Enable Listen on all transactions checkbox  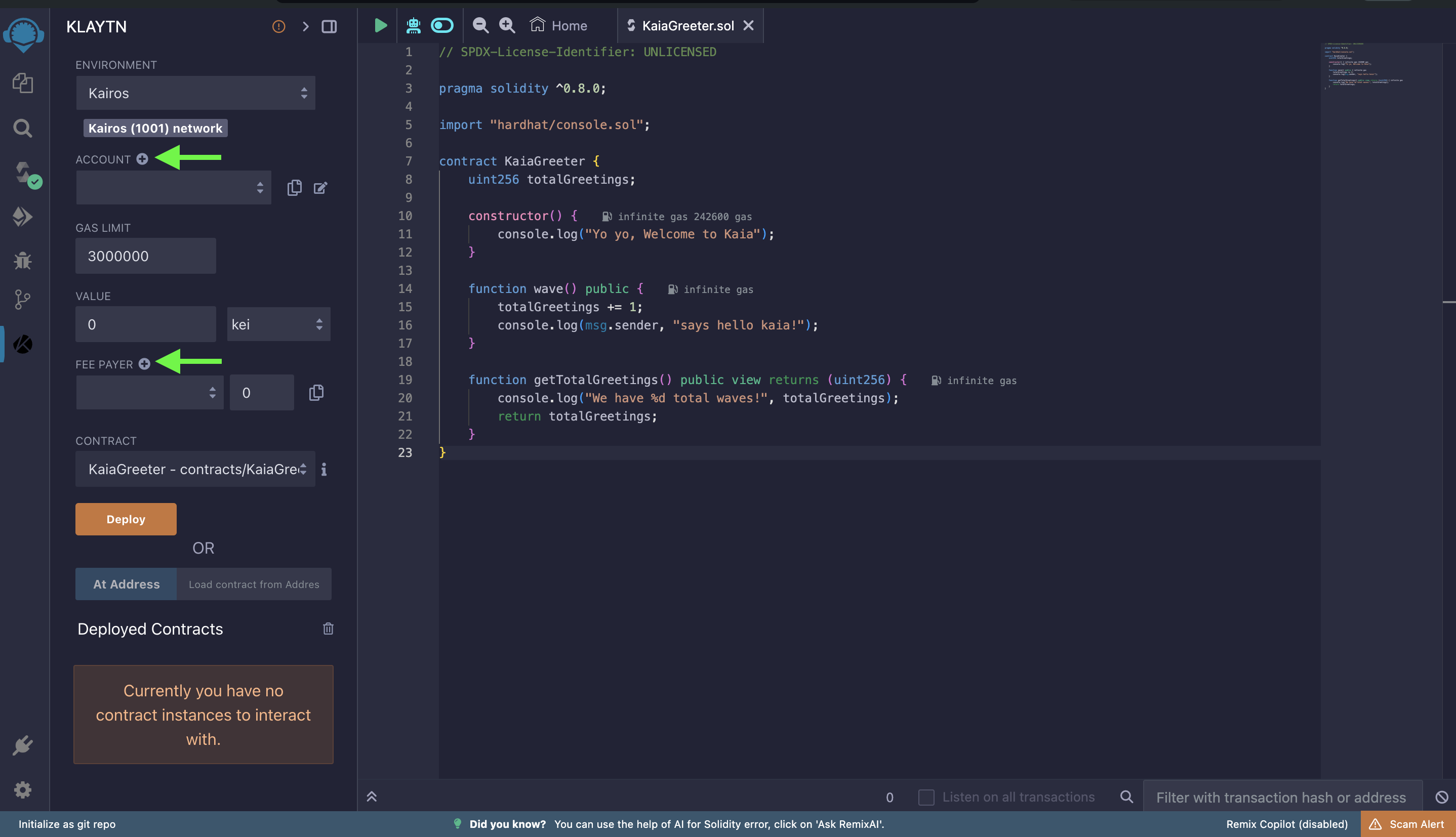tap(926, 797)
